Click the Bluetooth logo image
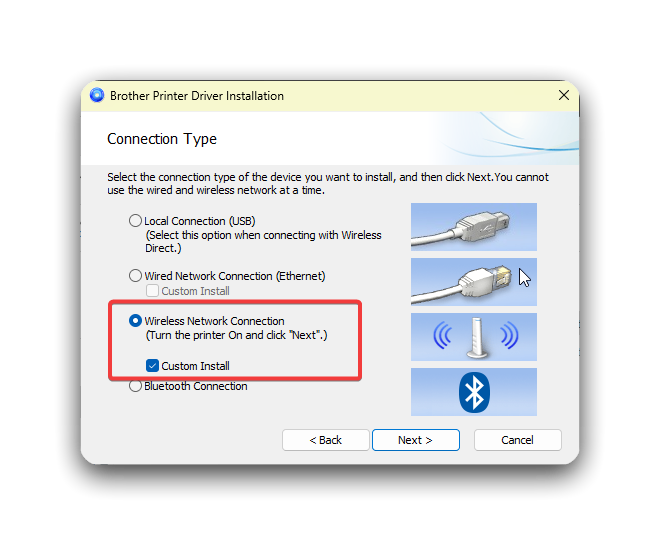 474,392
